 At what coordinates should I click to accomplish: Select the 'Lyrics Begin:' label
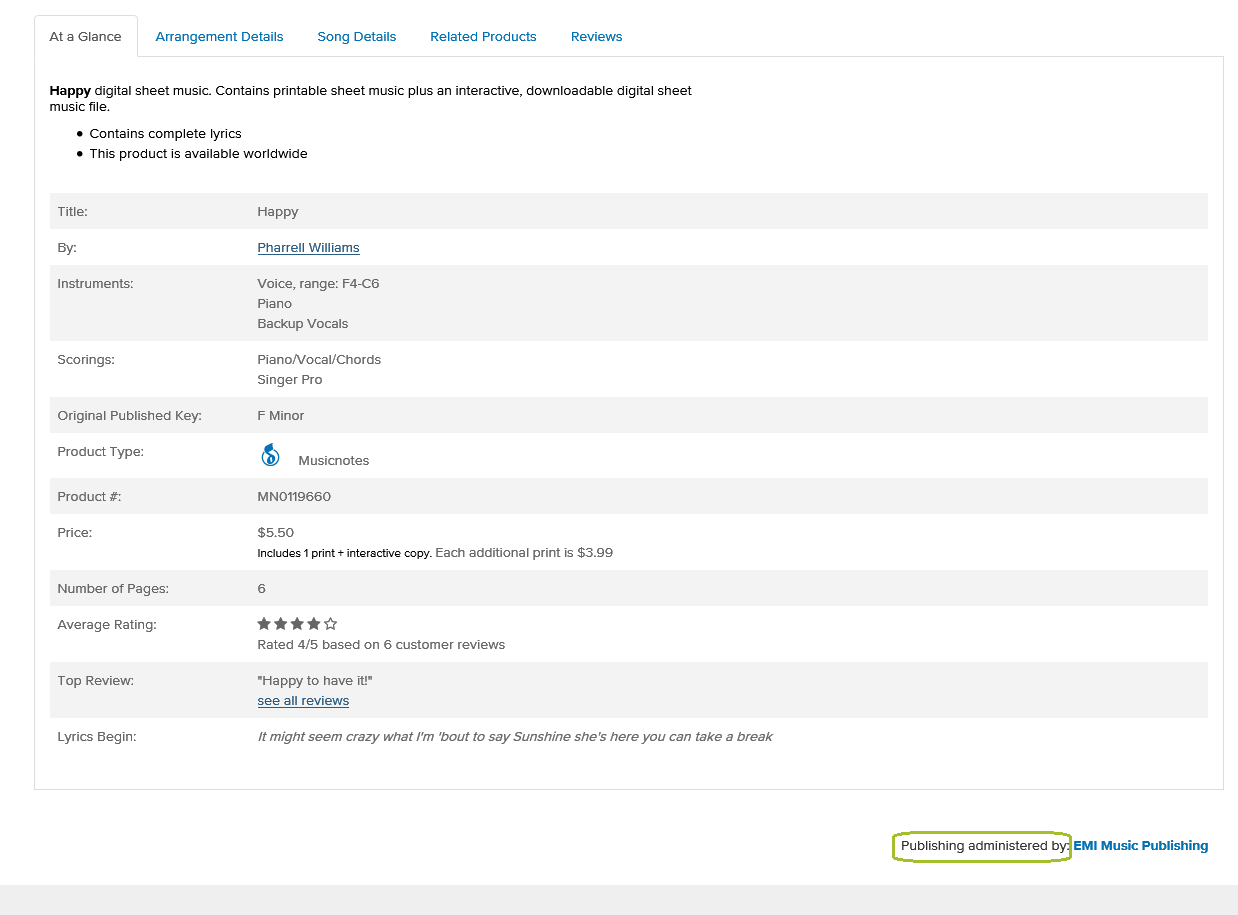(x=97, y=737)
